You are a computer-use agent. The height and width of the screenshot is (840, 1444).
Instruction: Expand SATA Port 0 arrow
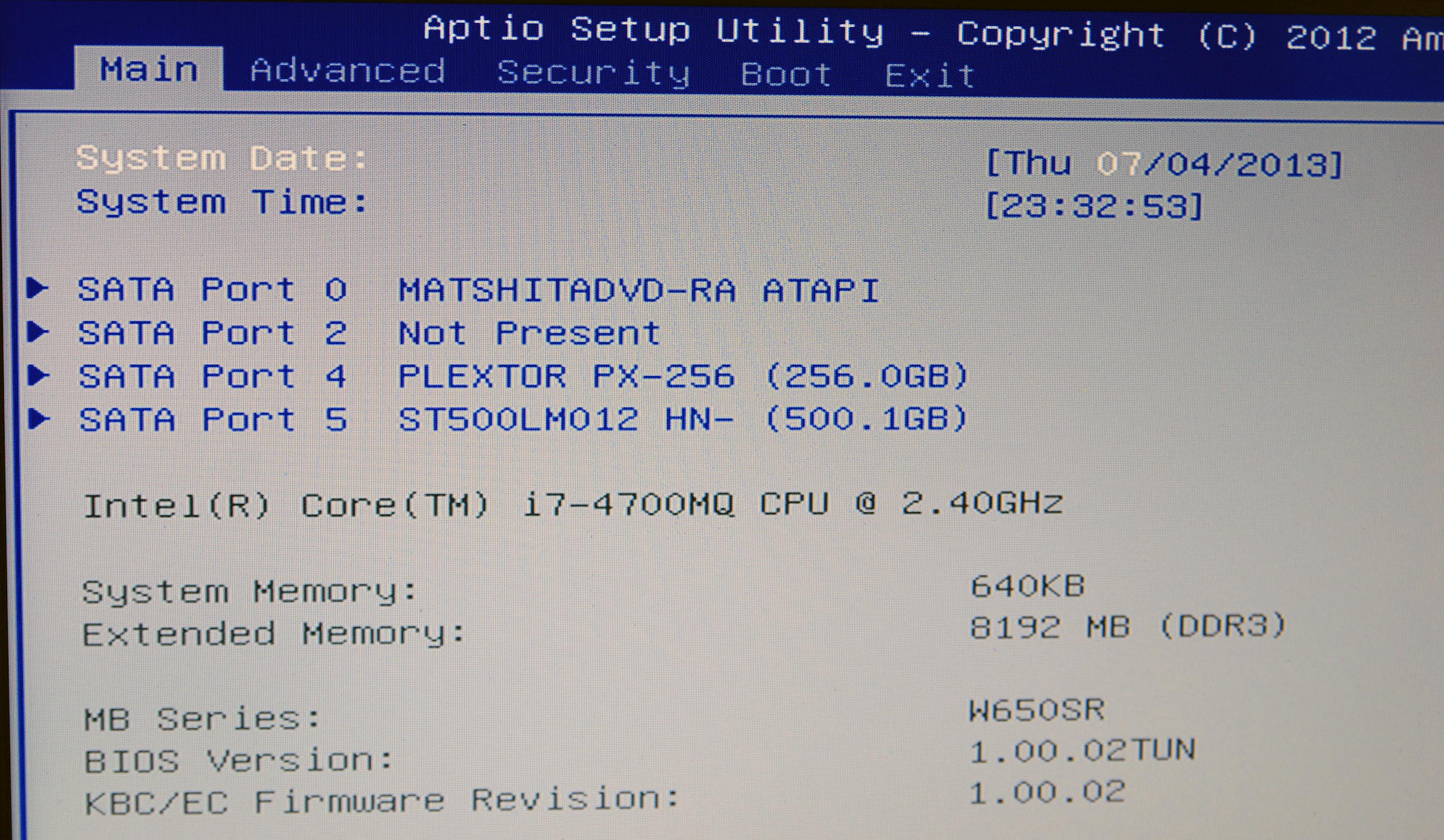click(38, 288)
